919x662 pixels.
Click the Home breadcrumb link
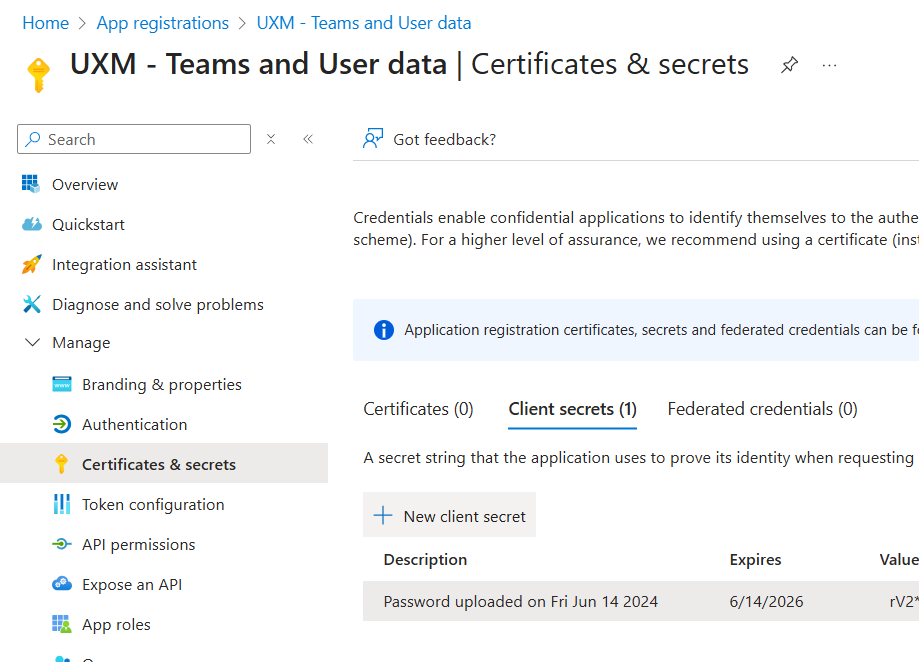(x=45, y=22)
